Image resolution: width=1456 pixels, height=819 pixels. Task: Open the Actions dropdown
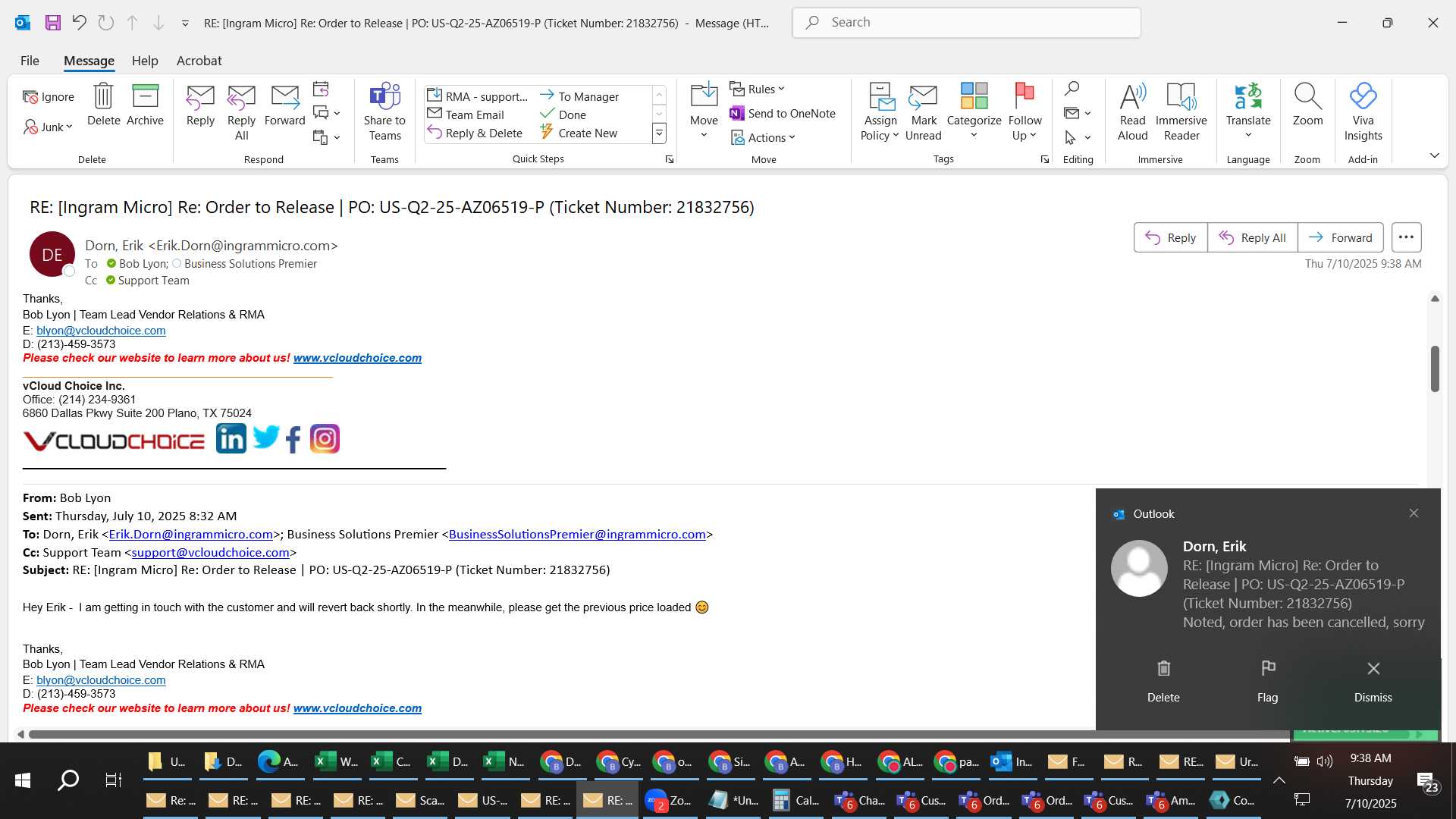coord(763,137)
